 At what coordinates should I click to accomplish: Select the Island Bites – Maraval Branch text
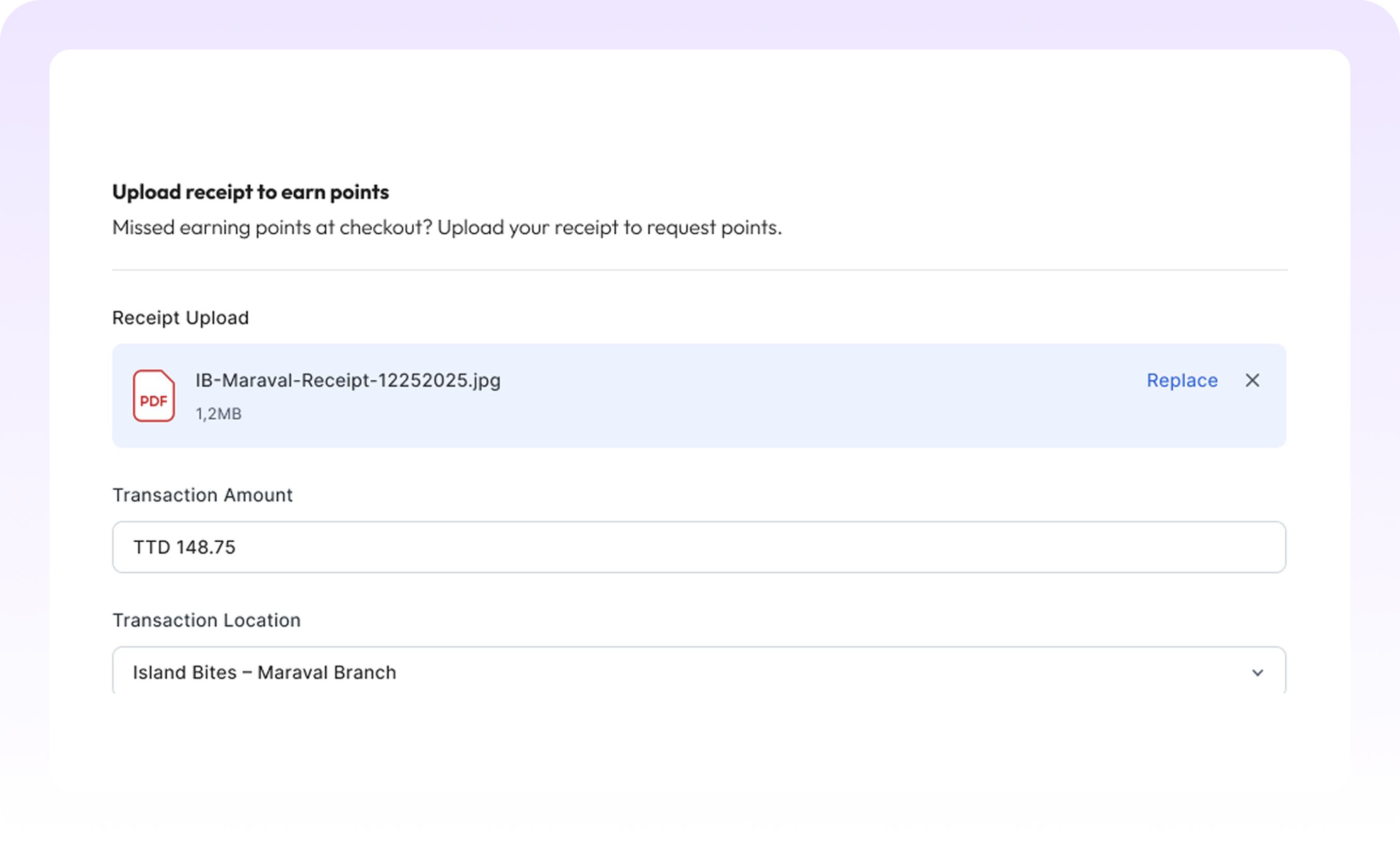tap(264, 672)
